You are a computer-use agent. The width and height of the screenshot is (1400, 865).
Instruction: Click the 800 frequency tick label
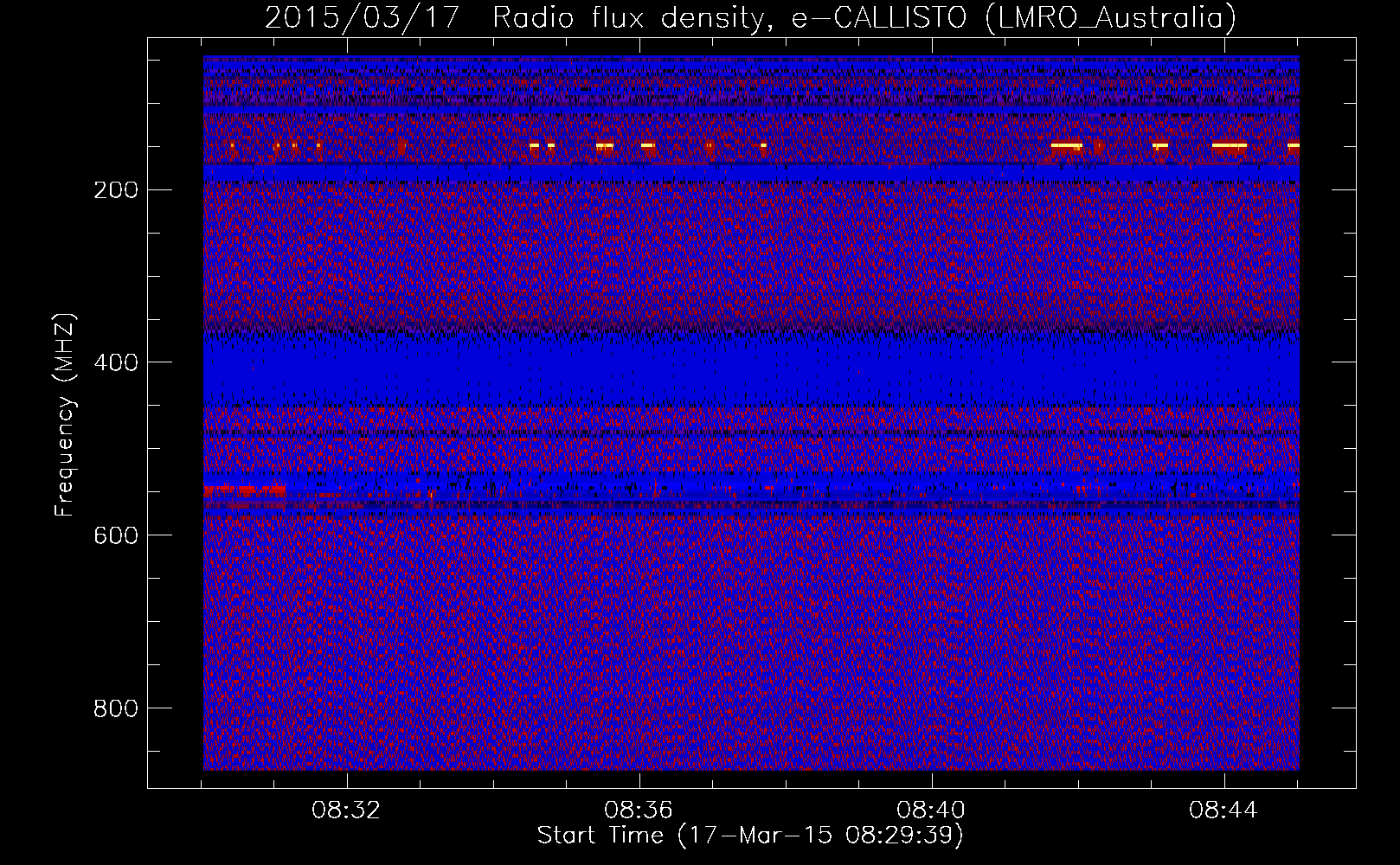tap(115, 708)
